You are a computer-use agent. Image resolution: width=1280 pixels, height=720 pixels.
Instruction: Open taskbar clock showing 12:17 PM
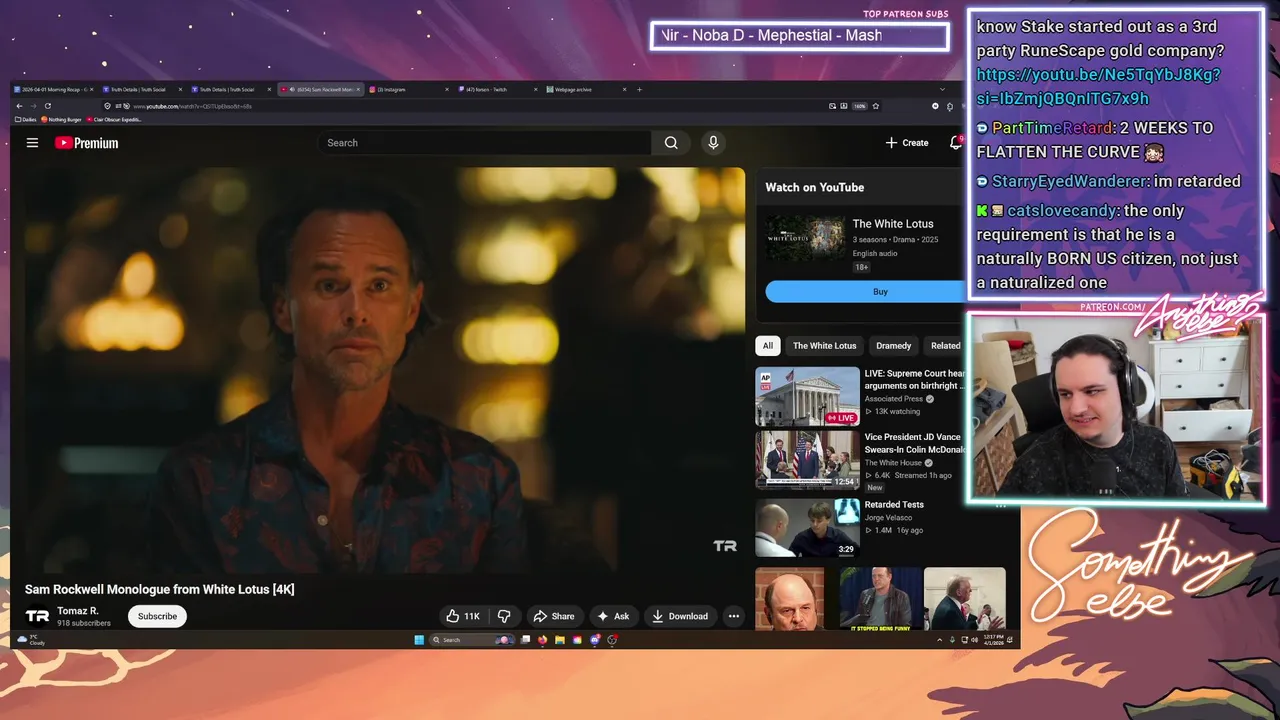pos(993,640)
